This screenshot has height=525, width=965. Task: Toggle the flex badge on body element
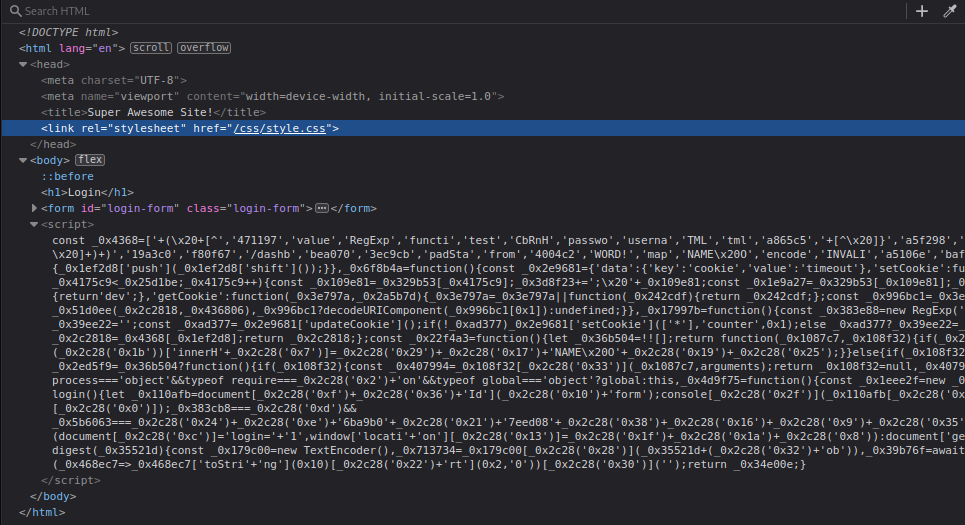[90, 160]
